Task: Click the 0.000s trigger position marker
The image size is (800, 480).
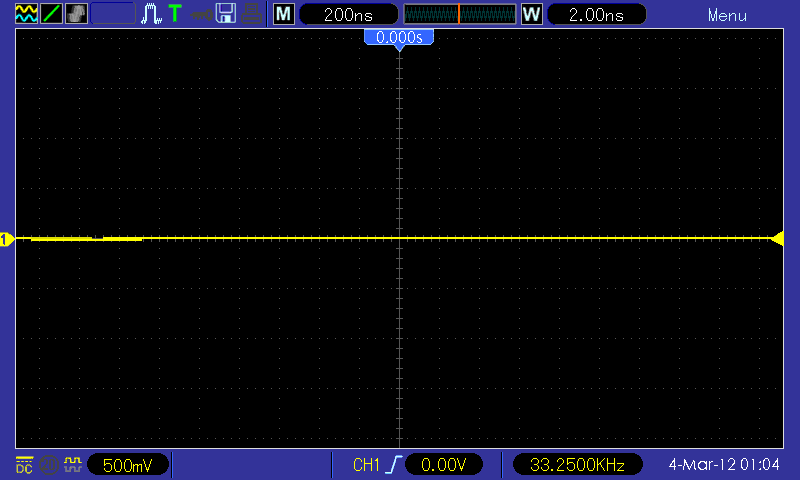Action: click(x=399, y=38)
